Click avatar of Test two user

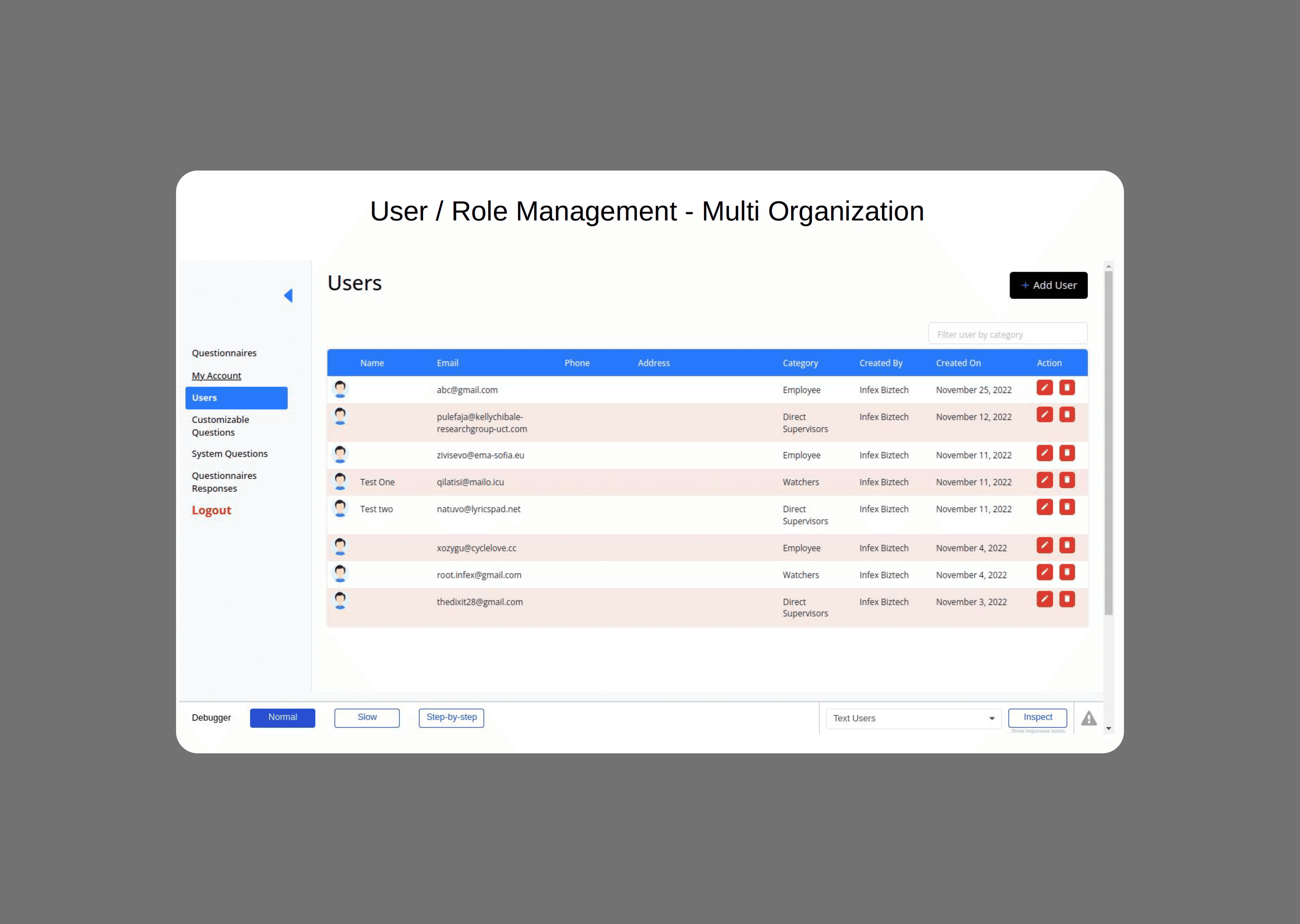tap(340, 508)
